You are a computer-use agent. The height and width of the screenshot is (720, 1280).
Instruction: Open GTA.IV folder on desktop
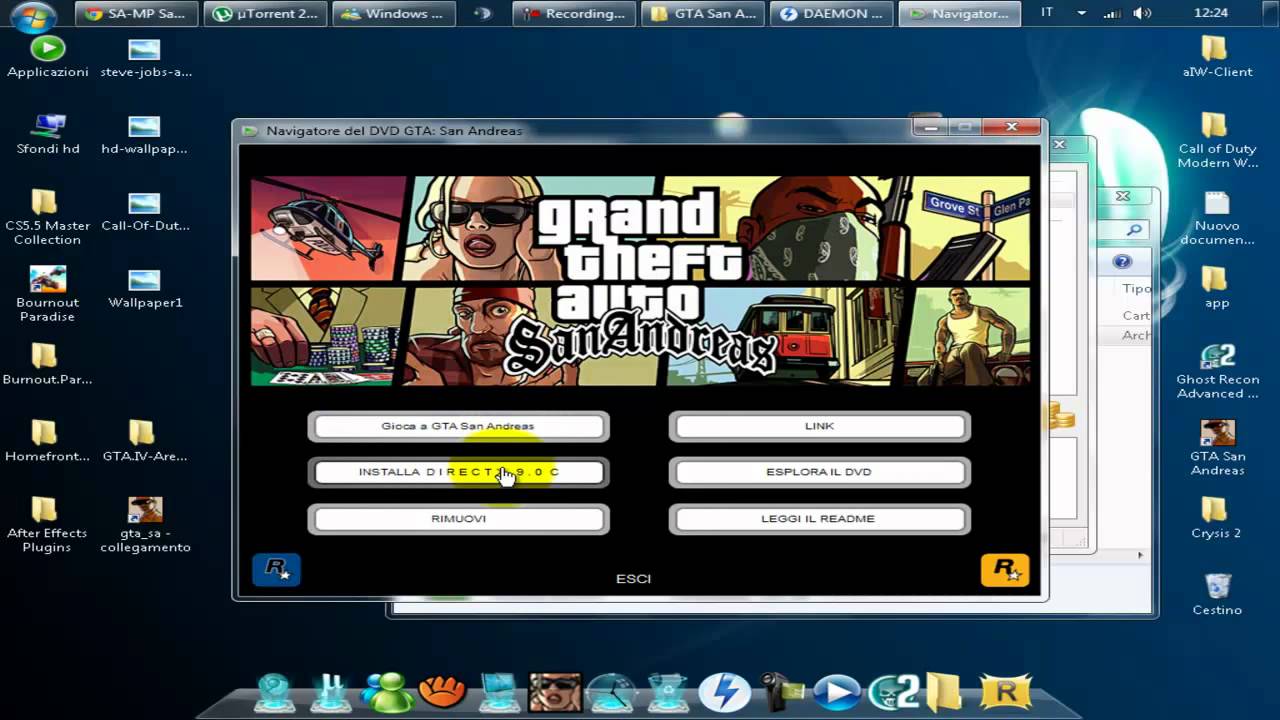145,441
